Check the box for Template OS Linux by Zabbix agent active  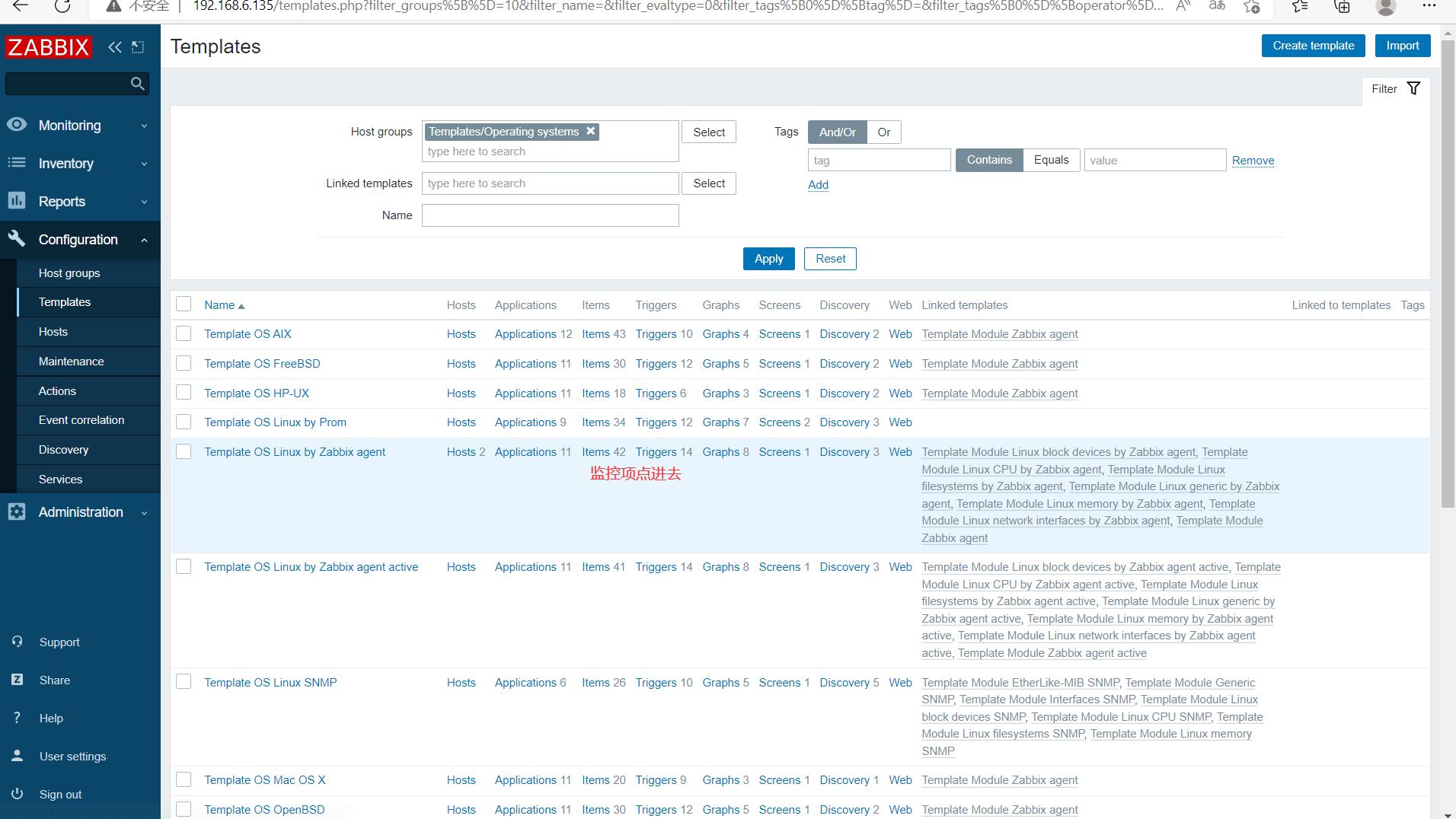coord(184,566)
